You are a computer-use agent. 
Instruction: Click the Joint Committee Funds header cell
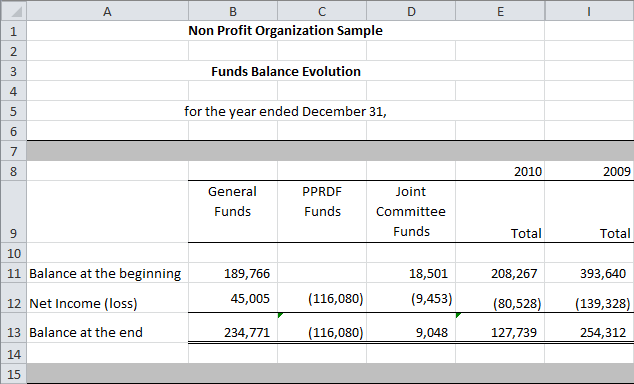coord(411,212)
